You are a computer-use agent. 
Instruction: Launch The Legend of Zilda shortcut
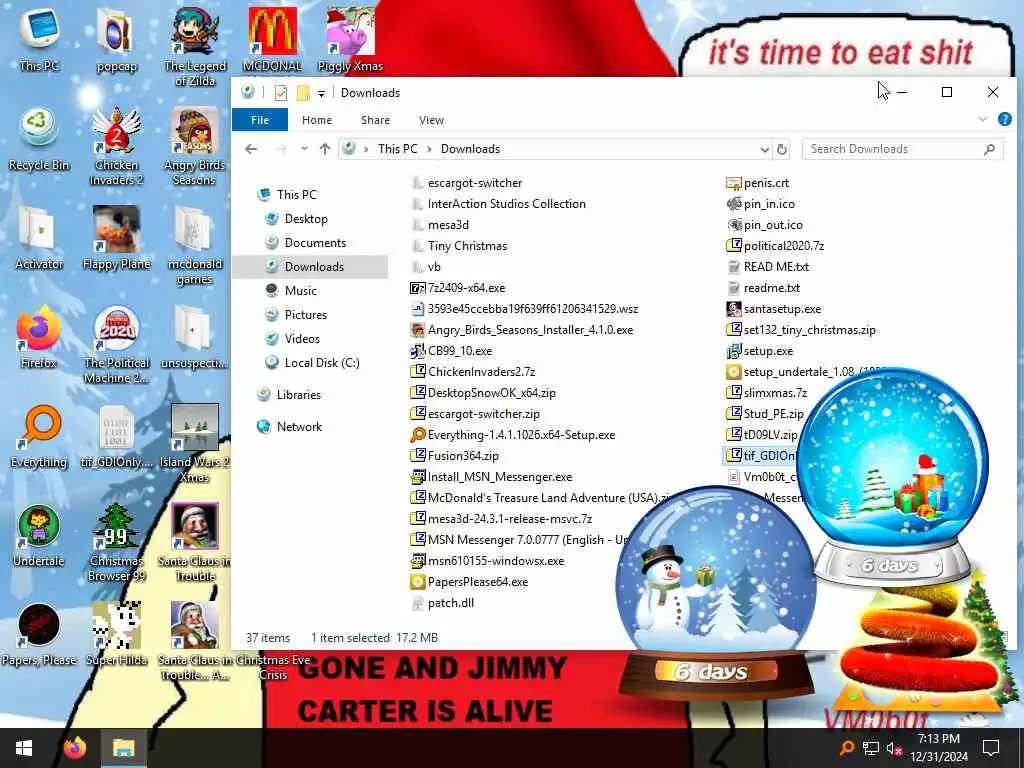click(x=195, y=46)
